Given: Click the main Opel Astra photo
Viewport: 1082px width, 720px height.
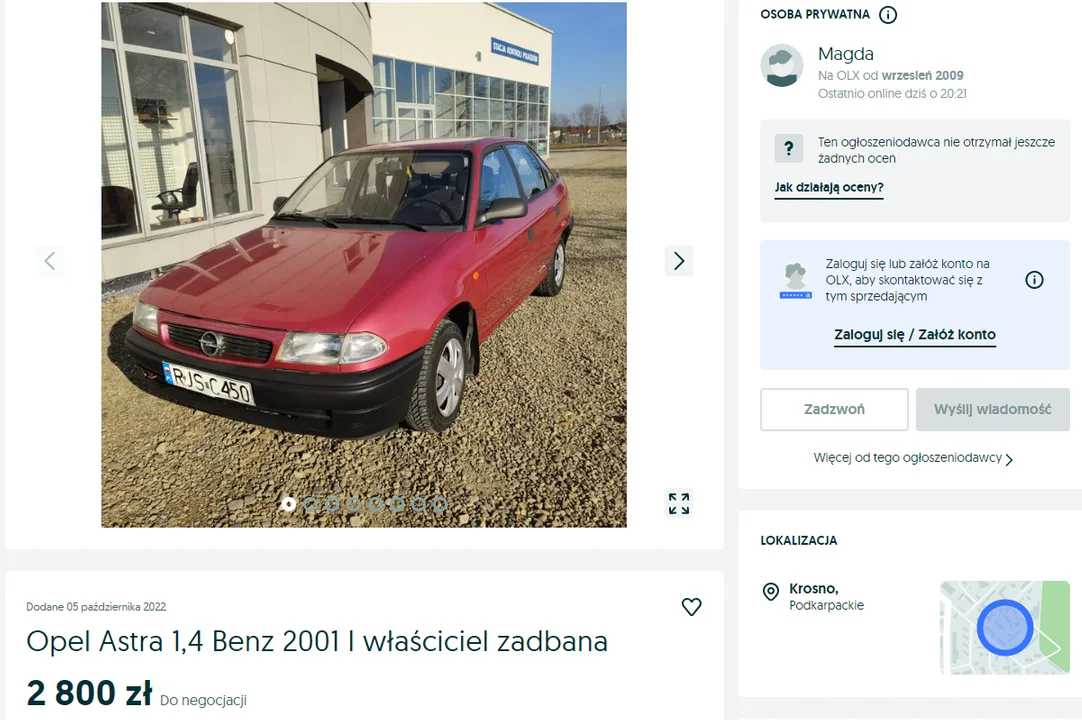Looking at the screenshot, I should pyautogui.click(x=364, y=264).
